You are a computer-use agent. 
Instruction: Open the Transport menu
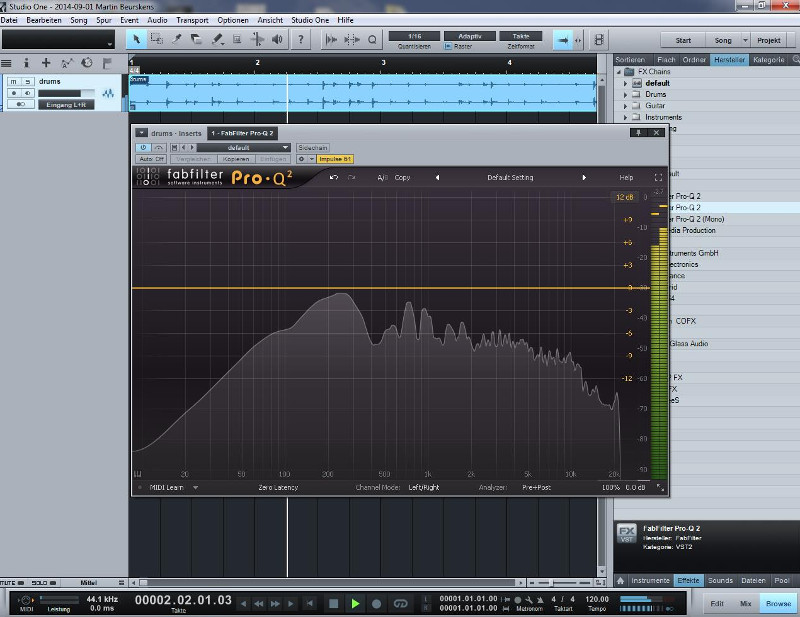(x=192, y=20)
